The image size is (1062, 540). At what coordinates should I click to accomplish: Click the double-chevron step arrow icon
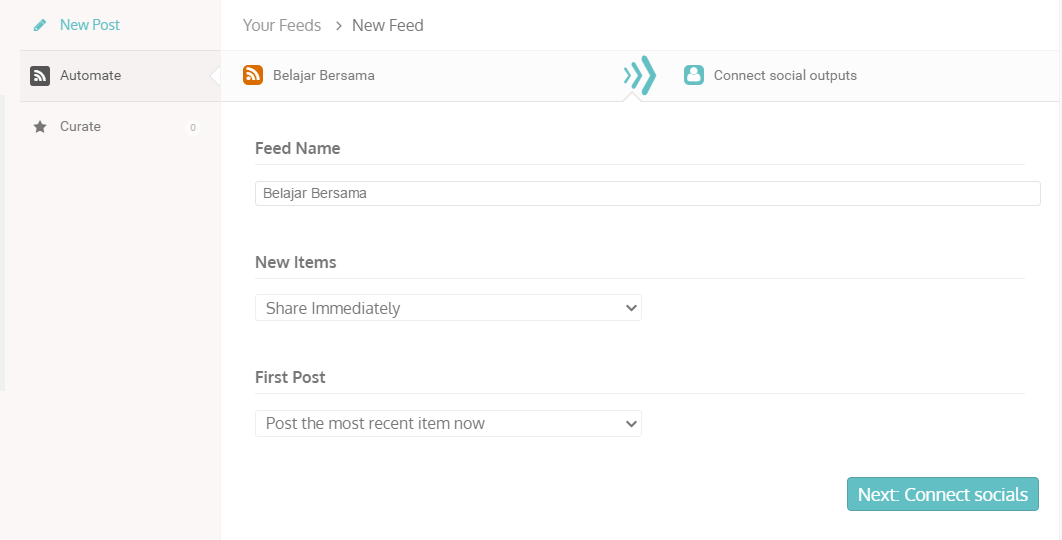(x=640, y=75)
